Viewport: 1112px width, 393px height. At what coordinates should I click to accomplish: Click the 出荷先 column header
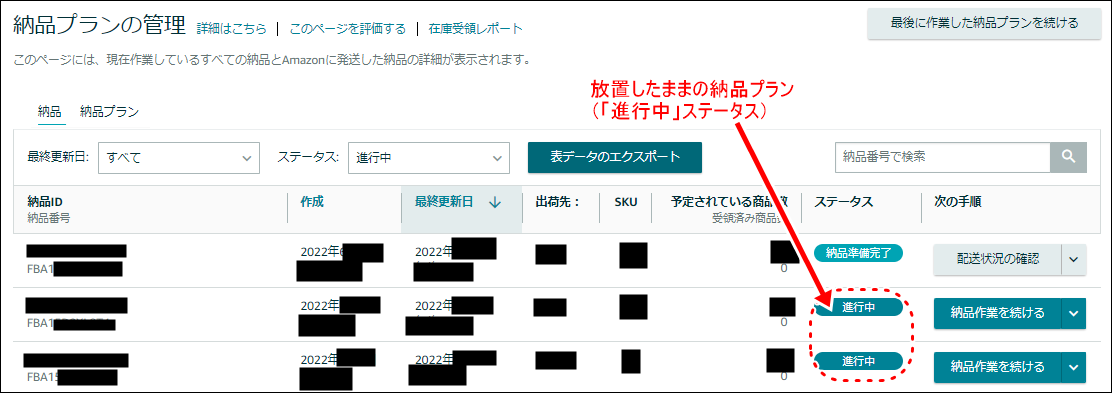pos(557,201)
